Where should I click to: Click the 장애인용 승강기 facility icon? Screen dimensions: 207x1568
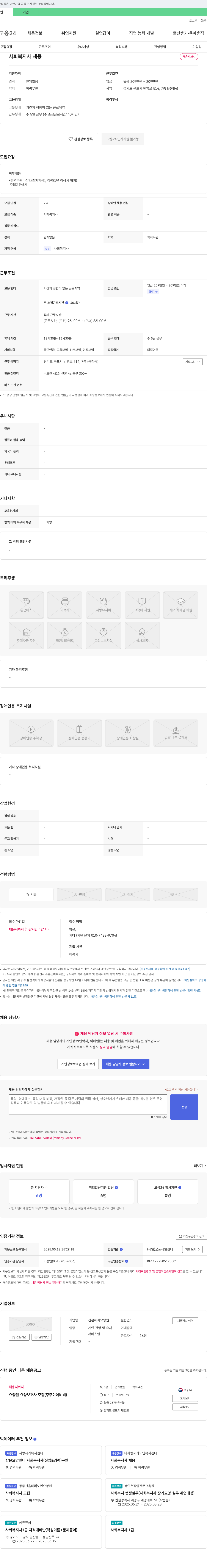(x=79, y=733)
